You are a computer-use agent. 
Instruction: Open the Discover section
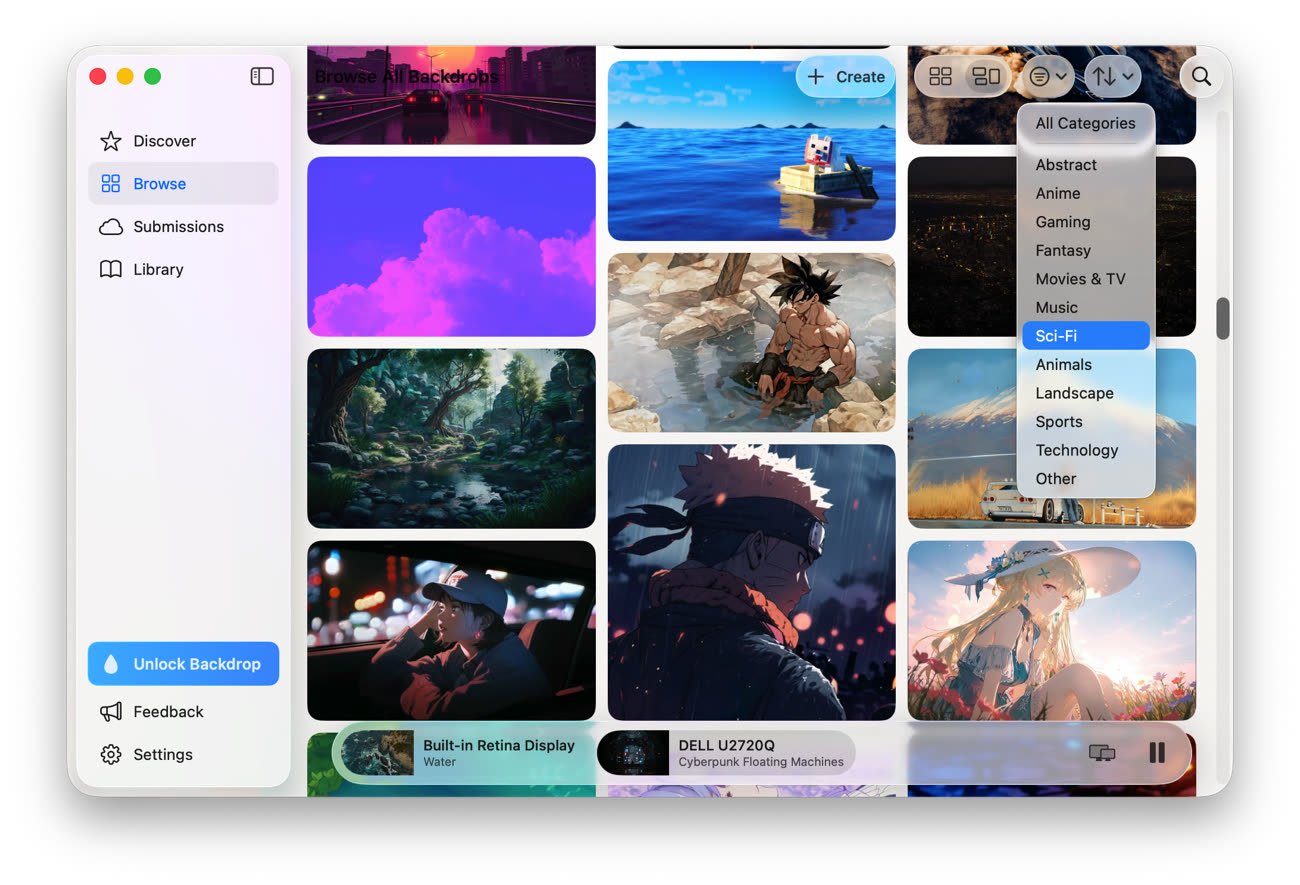tap(183, 141)
